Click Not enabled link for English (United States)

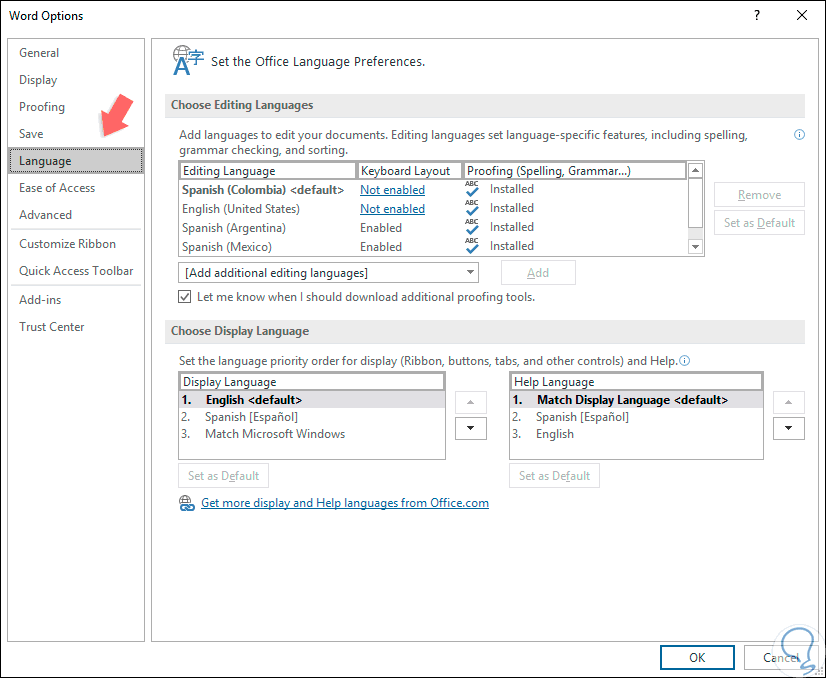[392, 209]
